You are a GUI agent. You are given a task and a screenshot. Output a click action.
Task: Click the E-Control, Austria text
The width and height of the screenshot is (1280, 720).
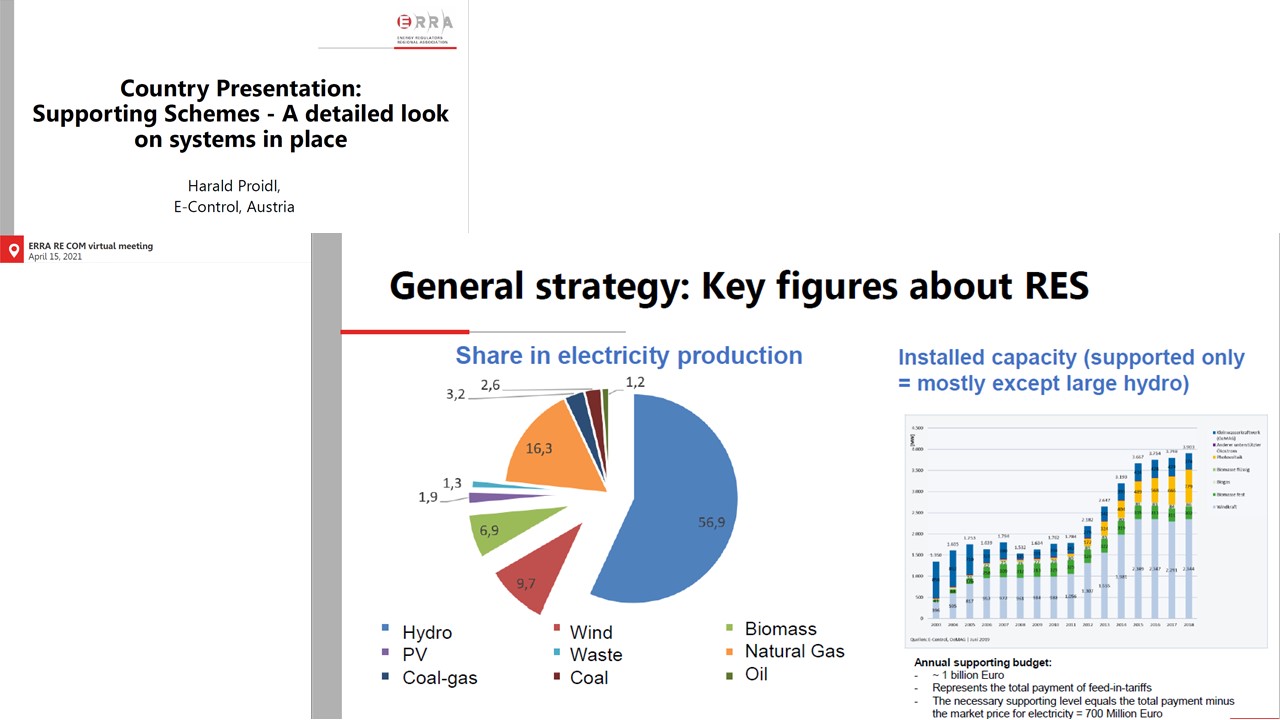coord(234,207)
